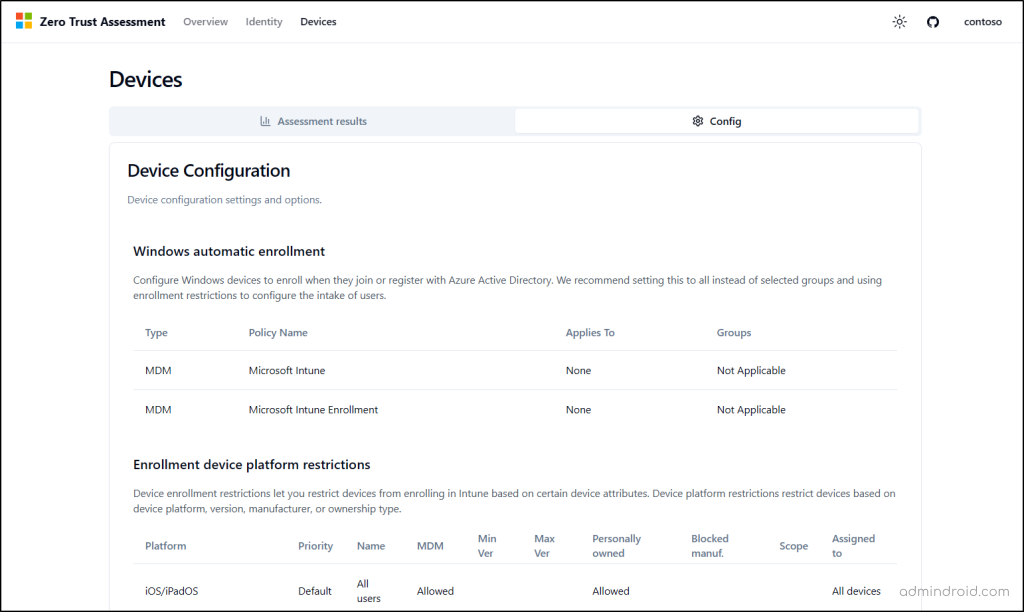Click the Applies To column header
The image size is (1024, 612).
click(x=590, y=332)
